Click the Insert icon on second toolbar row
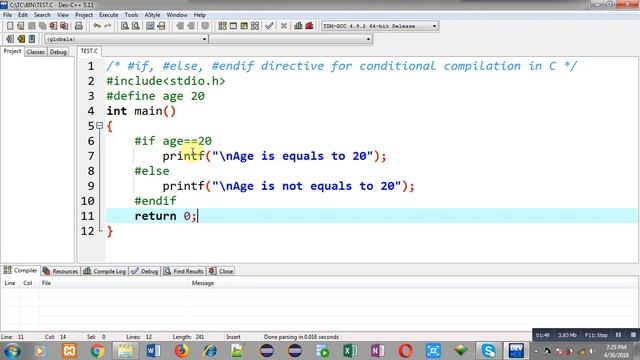 pos(10,39)
